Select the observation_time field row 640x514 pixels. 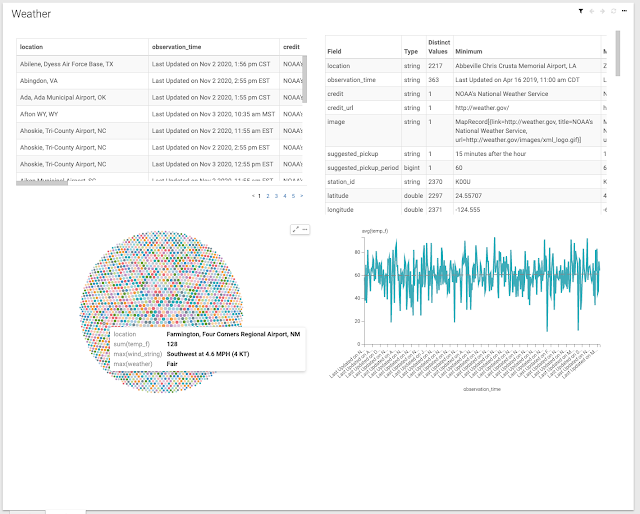466,80
